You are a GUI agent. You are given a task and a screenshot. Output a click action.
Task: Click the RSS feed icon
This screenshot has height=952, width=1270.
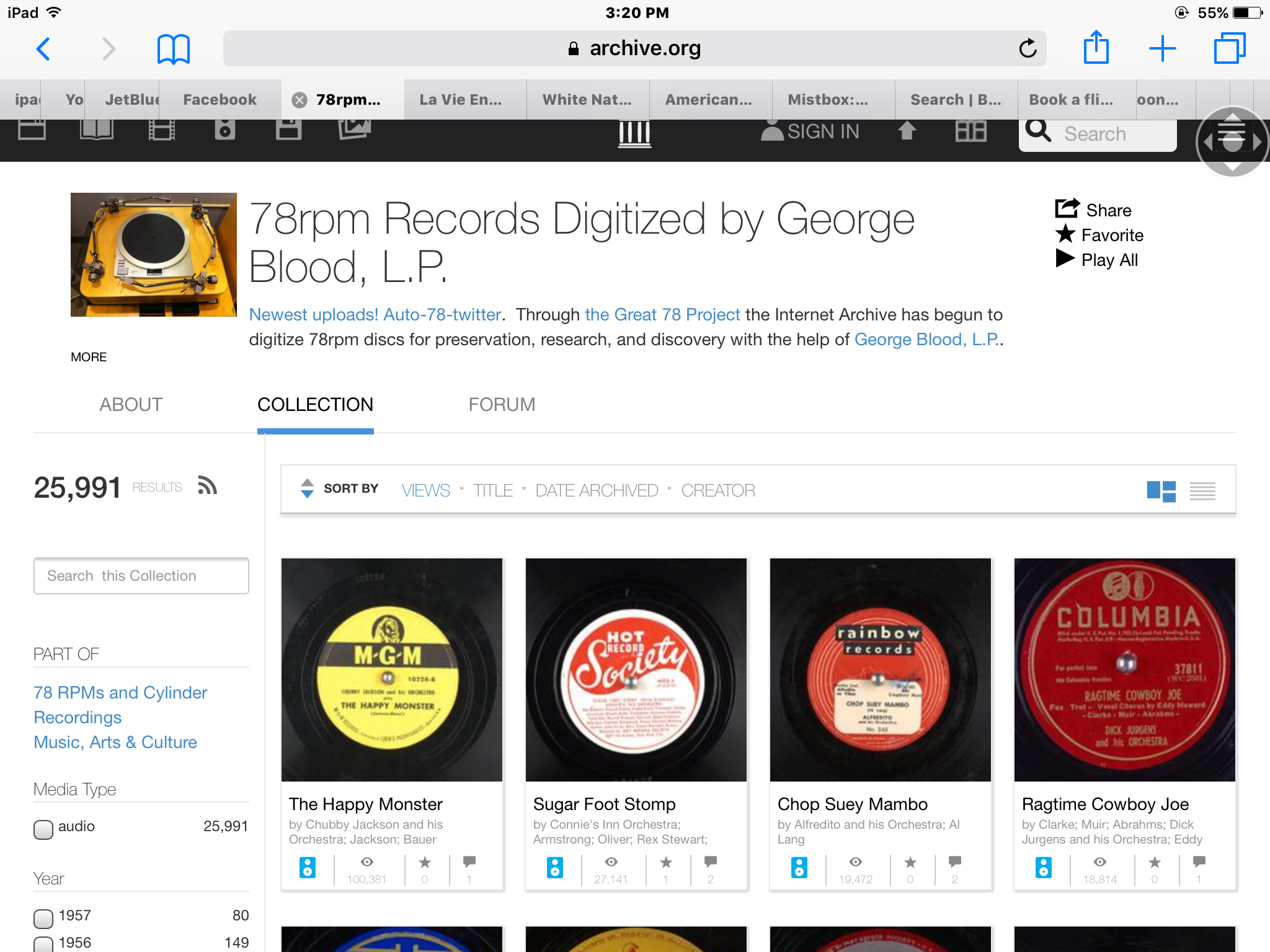click(x=207, y=485)
